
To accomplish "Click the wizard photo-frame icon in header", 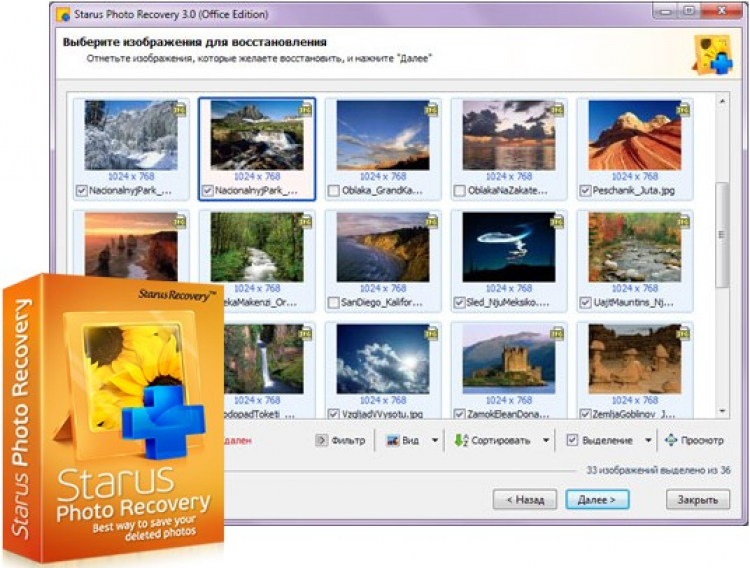I will (713, 55).
